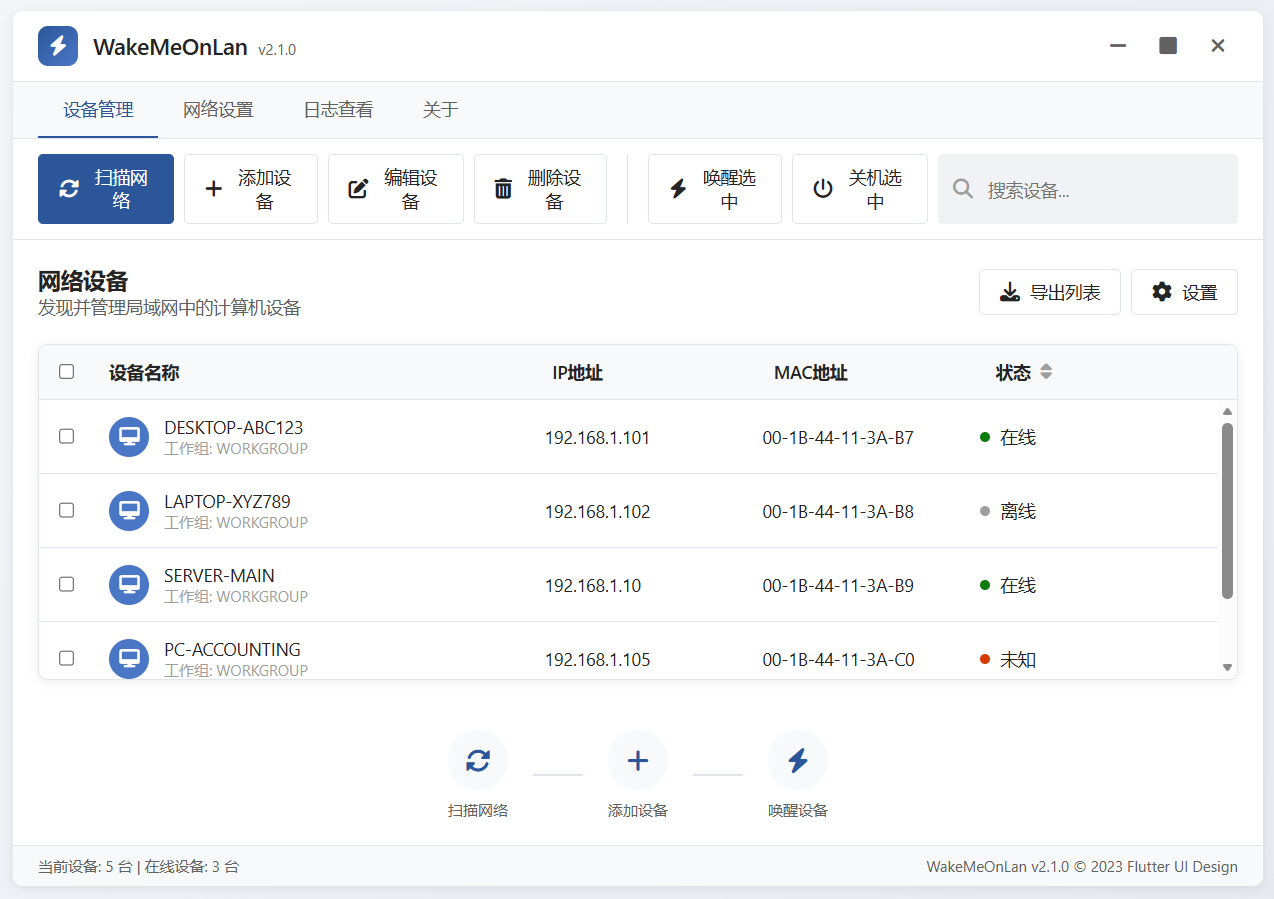Open the 网络设置 tab
The image size is (1274, 899).
pos(218,110)
